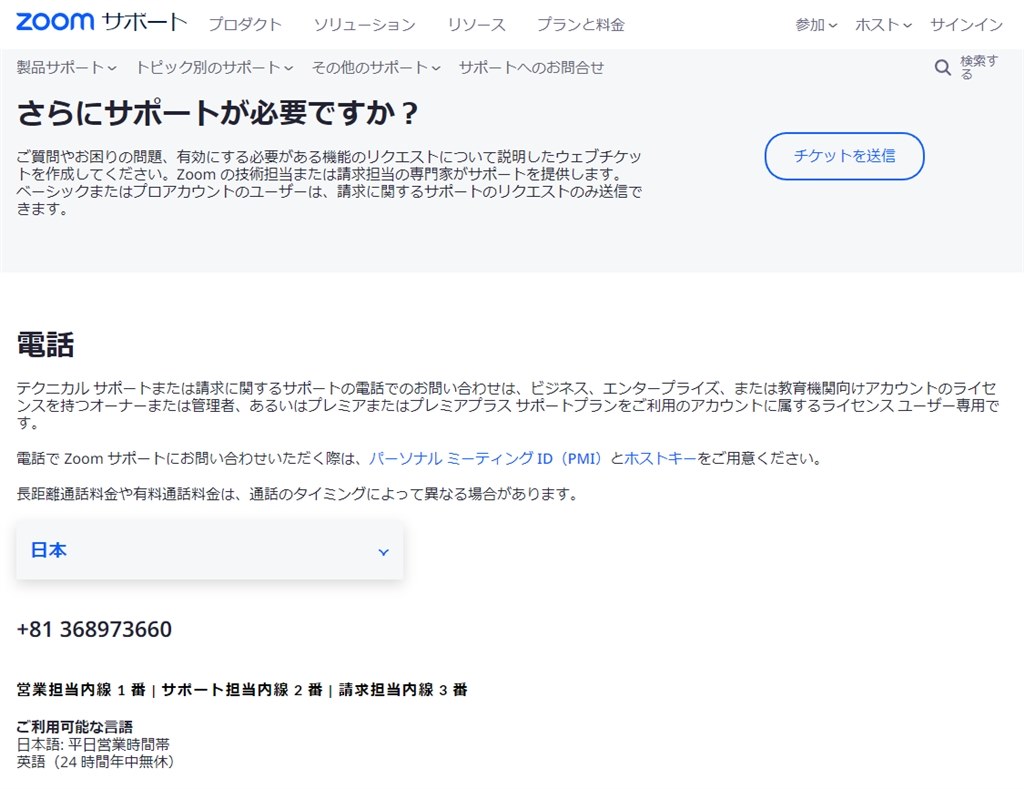Open the プランと料金 page

click(x=581, y=24)
